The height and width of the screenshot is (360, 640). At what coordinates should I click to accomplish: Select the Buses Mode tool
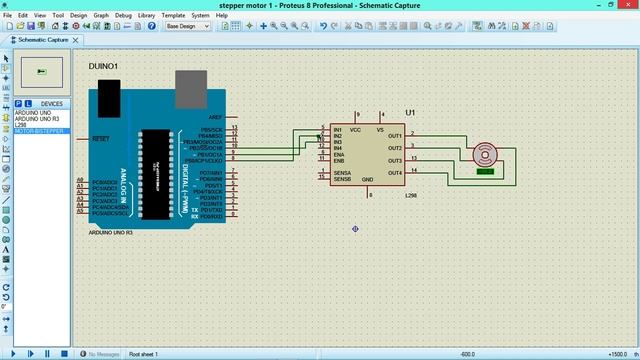point(6,108)
